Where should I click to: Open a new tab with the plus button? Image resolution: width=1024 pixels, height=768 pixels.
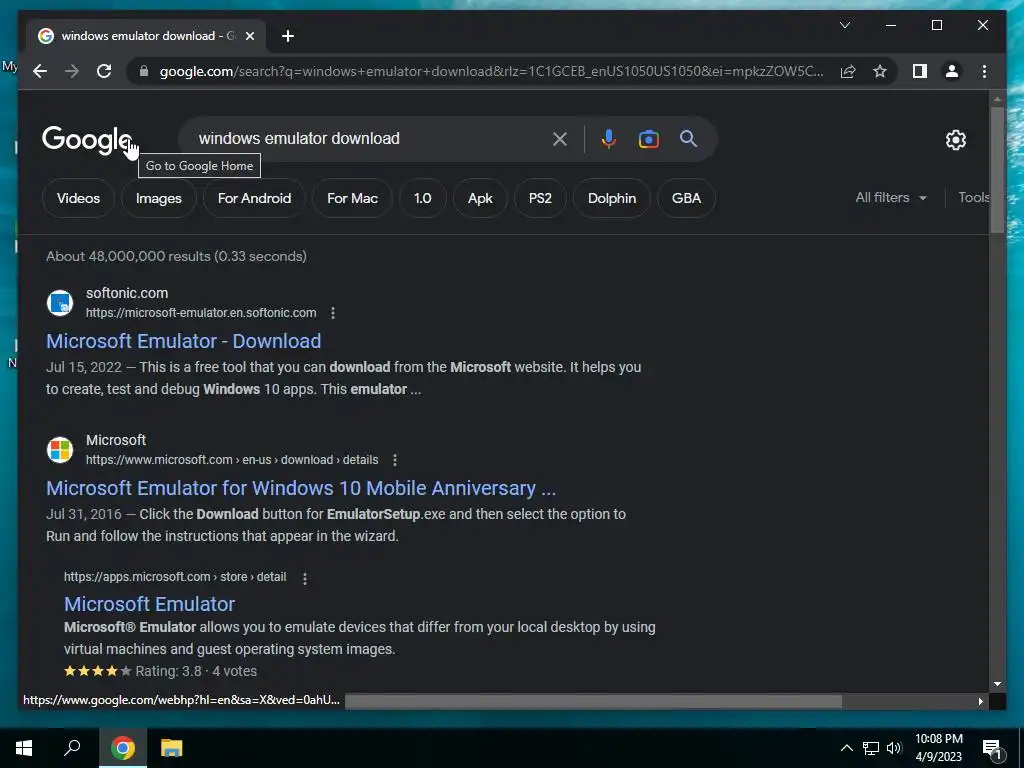point(288,36)
